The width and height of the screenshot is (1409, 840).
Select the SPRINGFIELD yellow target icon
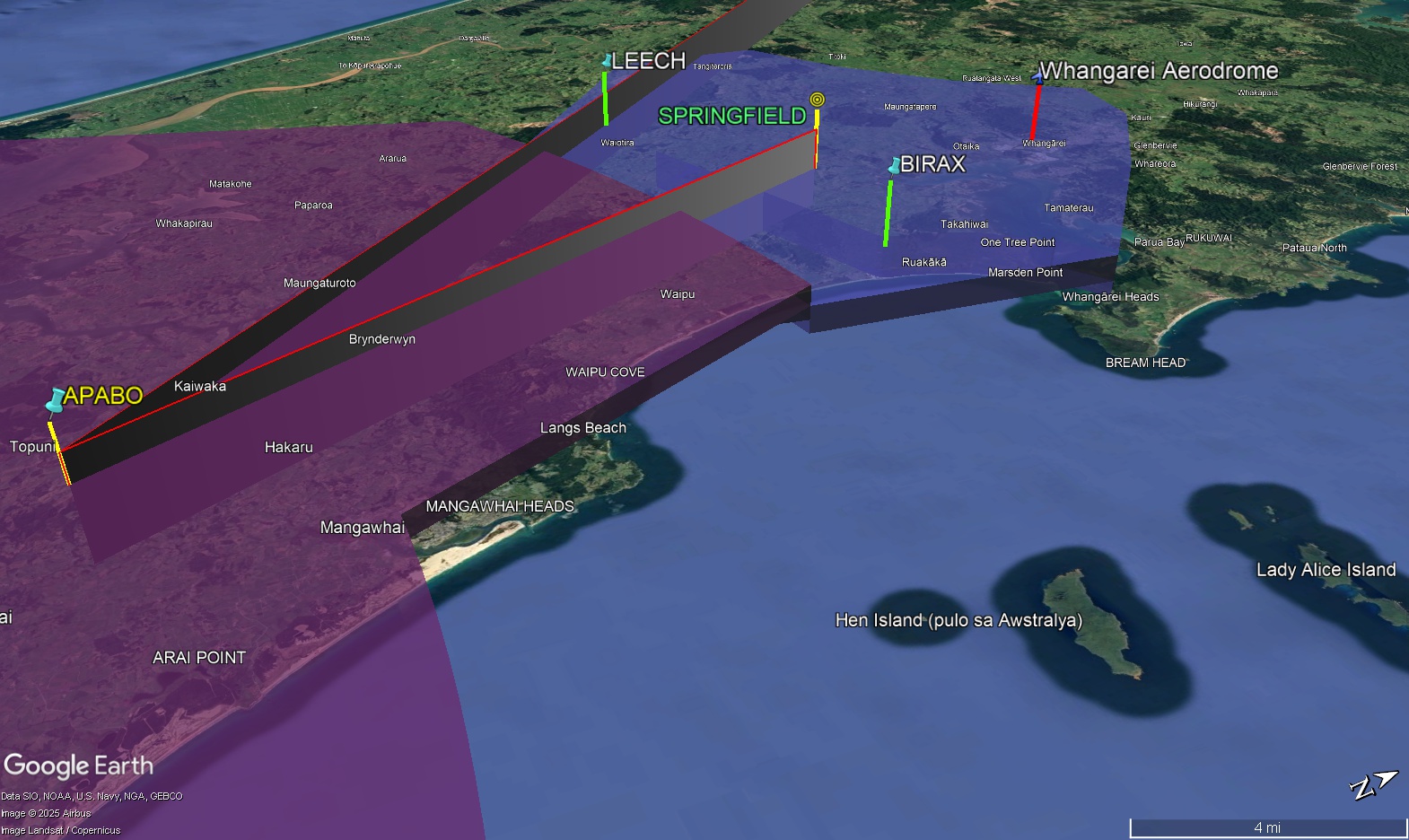[817, 100]
